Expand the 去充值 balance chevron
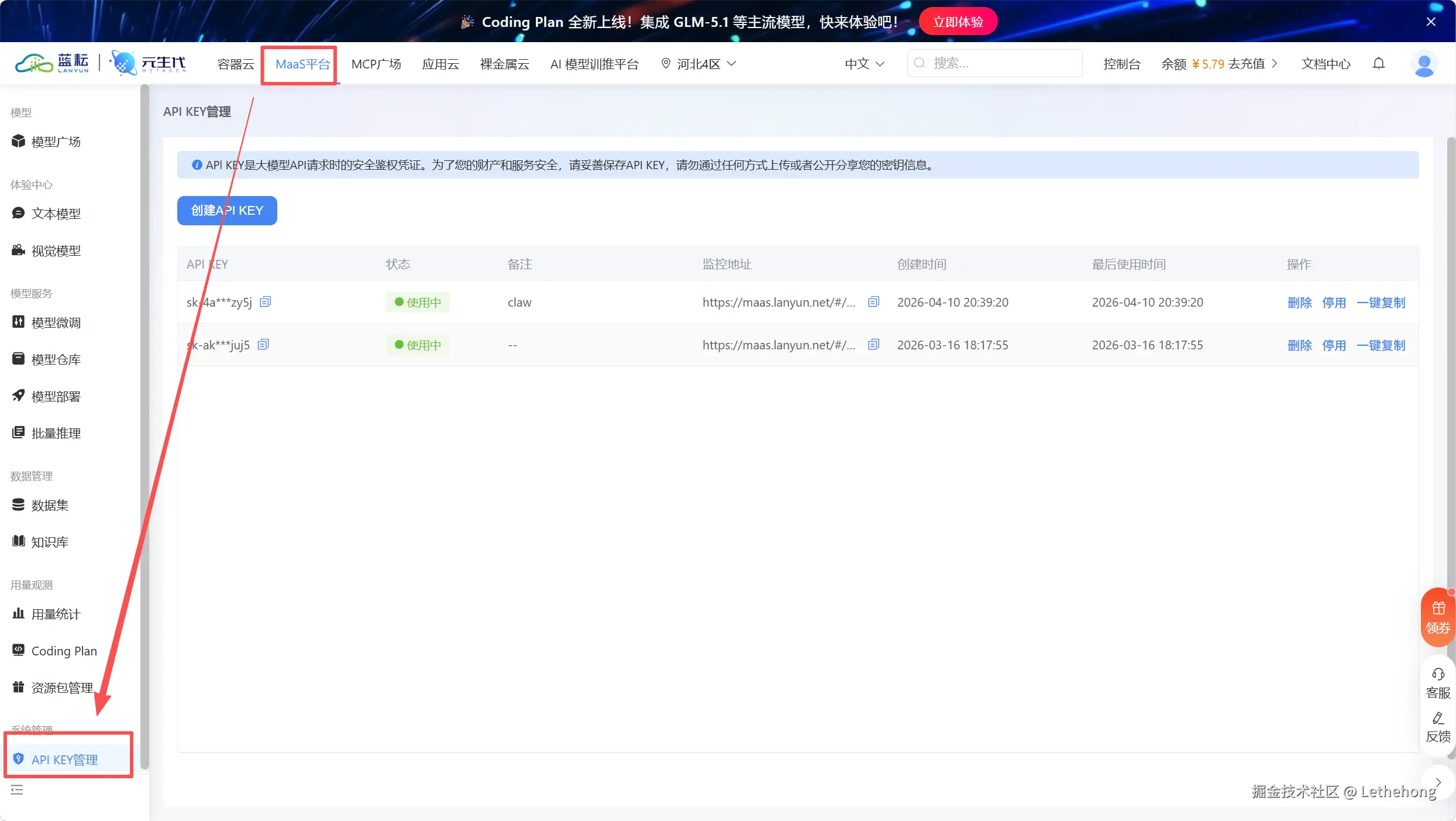This screenshot has width=1456, height=821. 1275,64
